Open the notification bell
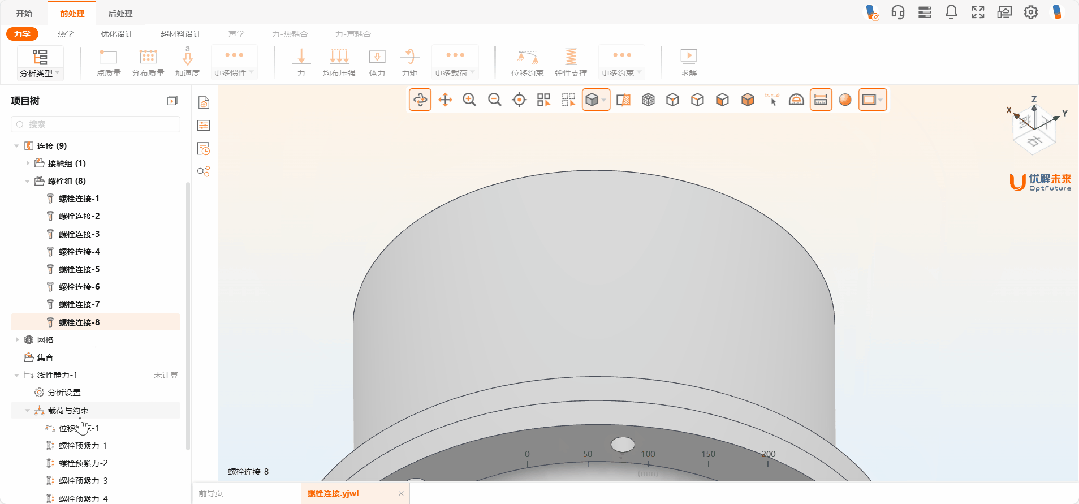The image size is (1079, 504). coord(951,12)
